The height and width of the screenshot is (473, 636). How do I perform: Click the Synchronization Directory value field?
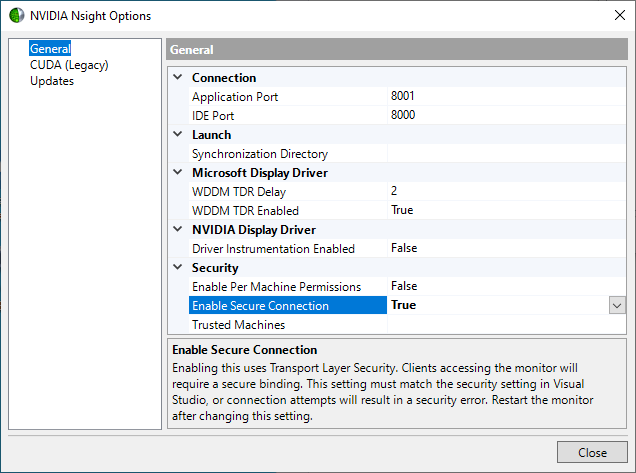pos(506,153)
